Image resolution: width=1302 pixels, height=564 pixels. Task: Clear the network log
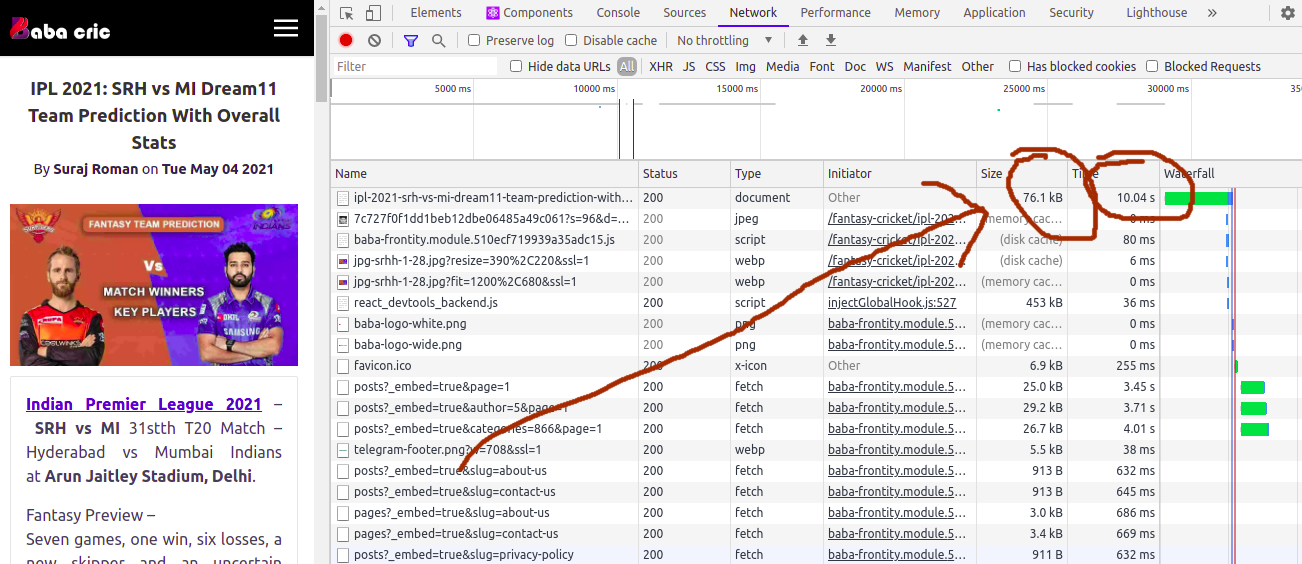click(374, 41)
